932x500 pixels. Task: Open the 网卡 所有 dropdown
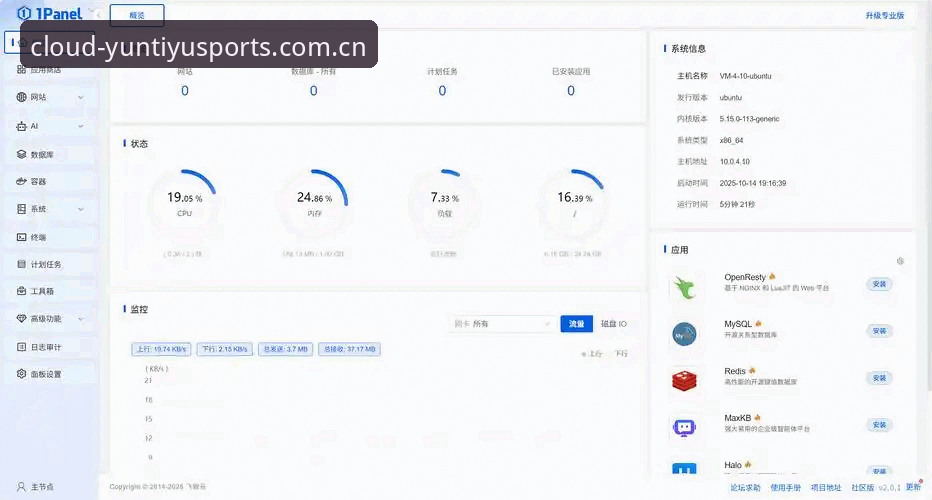[500, 324]
